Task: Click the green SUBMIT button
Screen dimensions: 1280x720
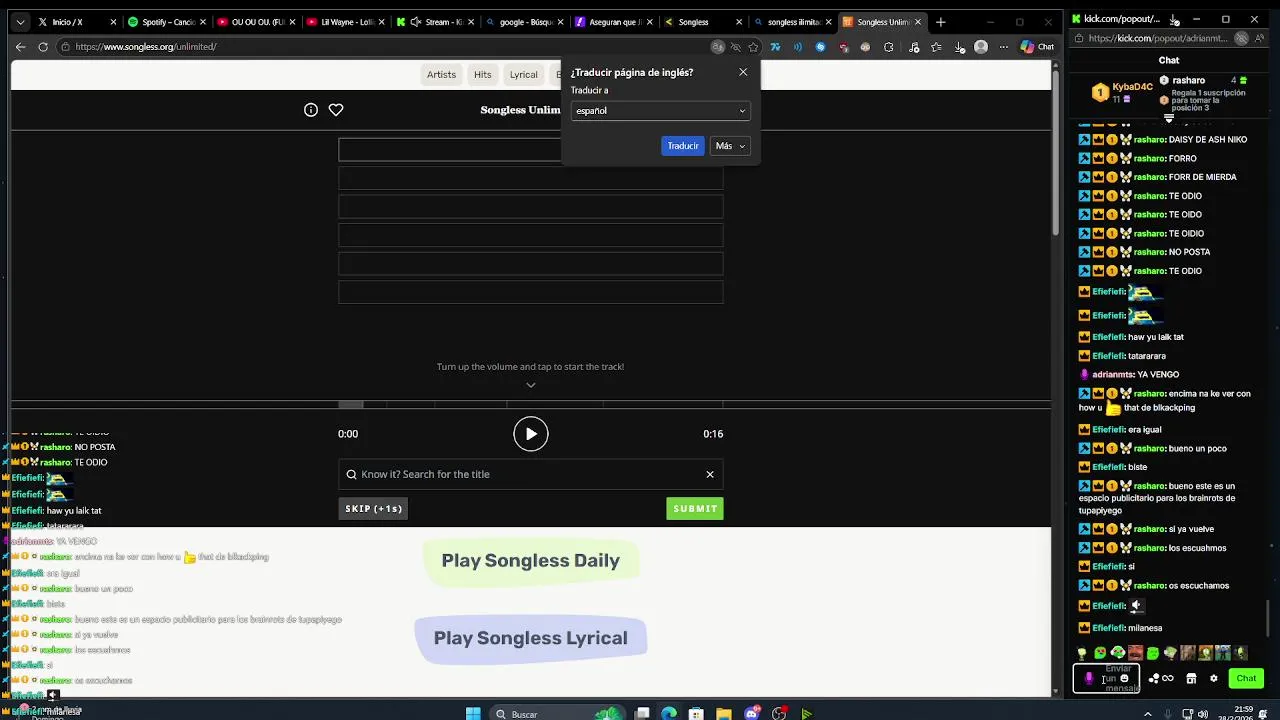Action: [695, 509]
